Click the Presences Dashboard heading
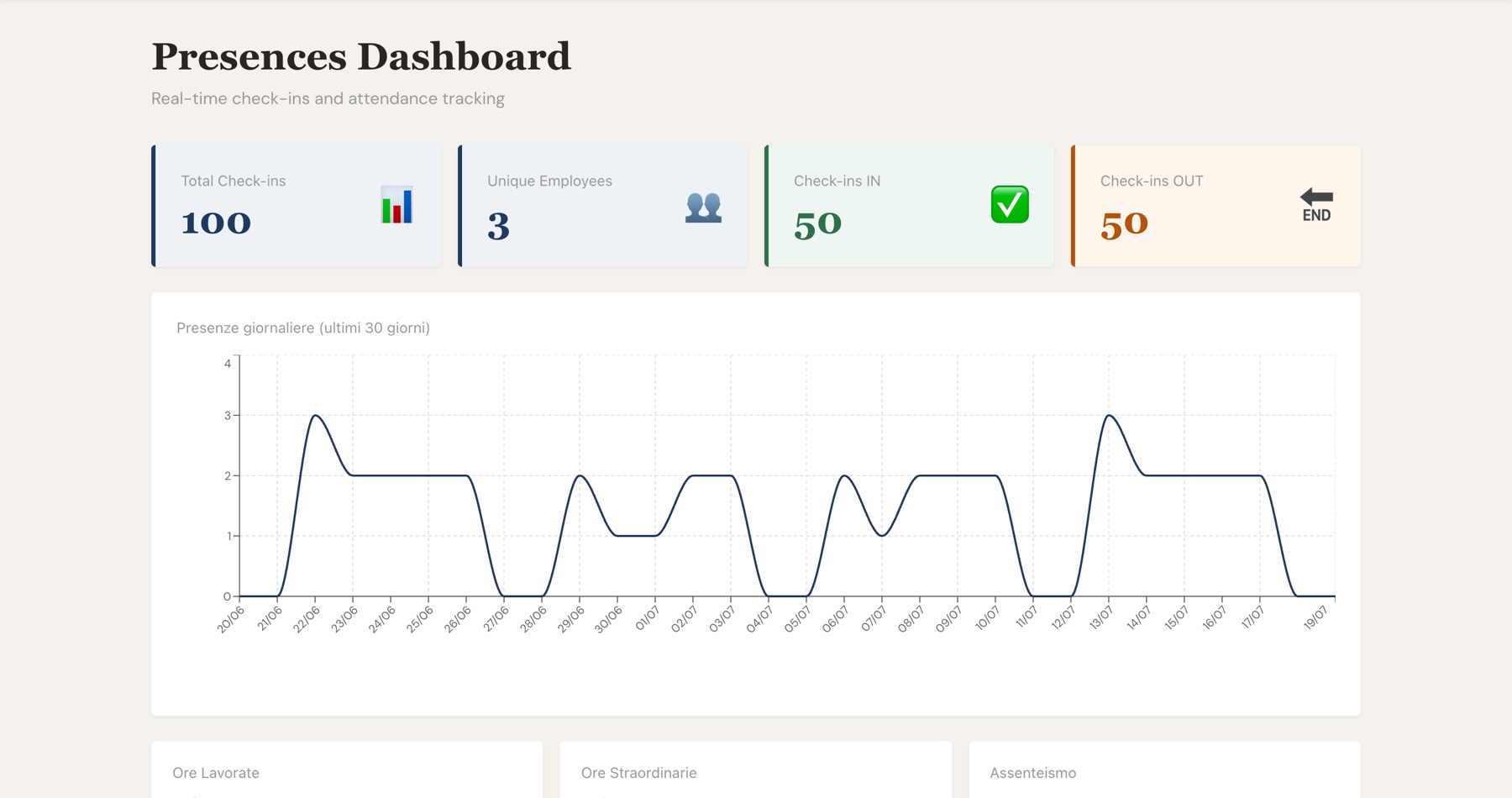 (x=361, y=56)
